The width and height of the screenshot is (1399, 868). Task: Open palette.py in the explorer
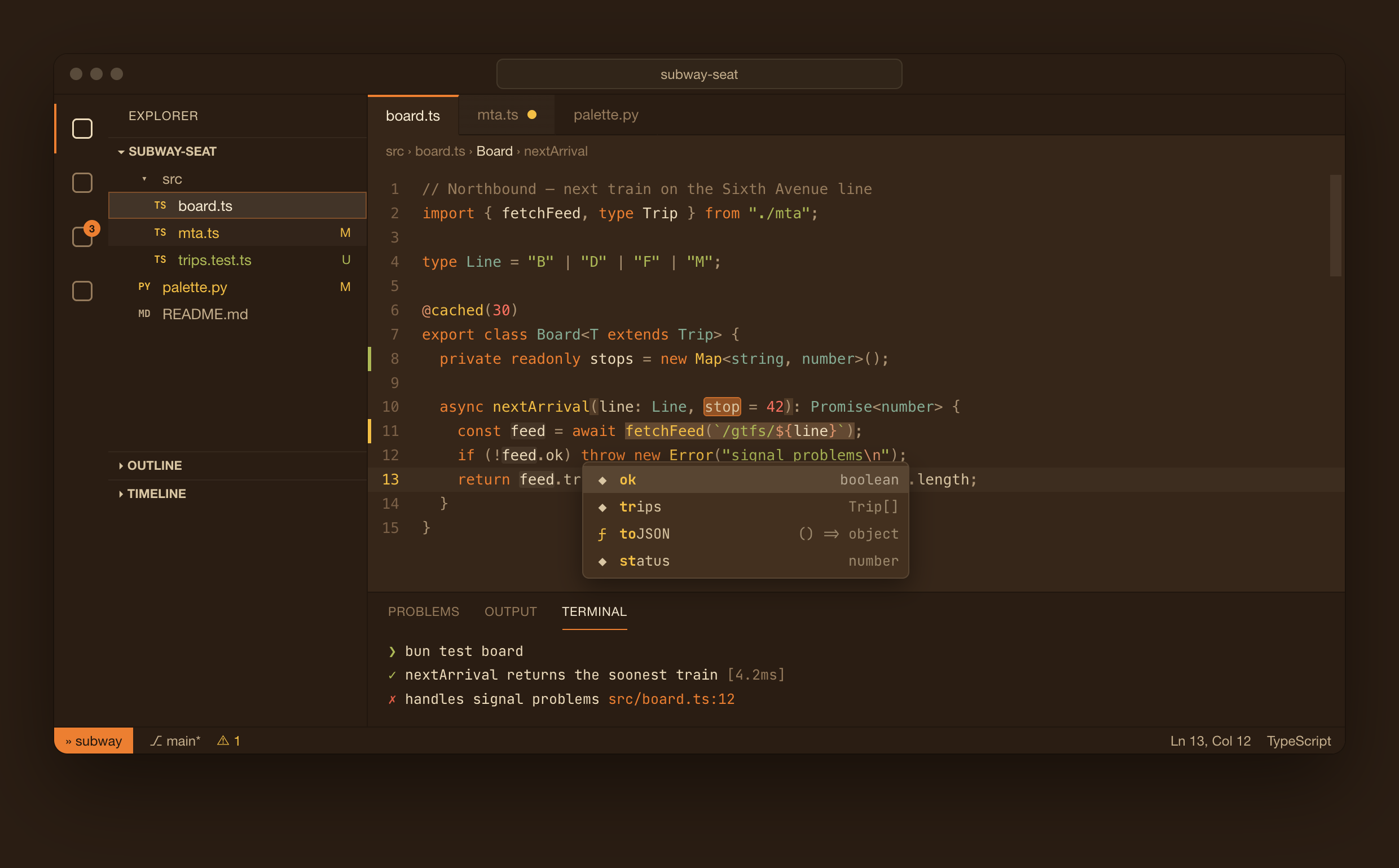click(237, 287)
